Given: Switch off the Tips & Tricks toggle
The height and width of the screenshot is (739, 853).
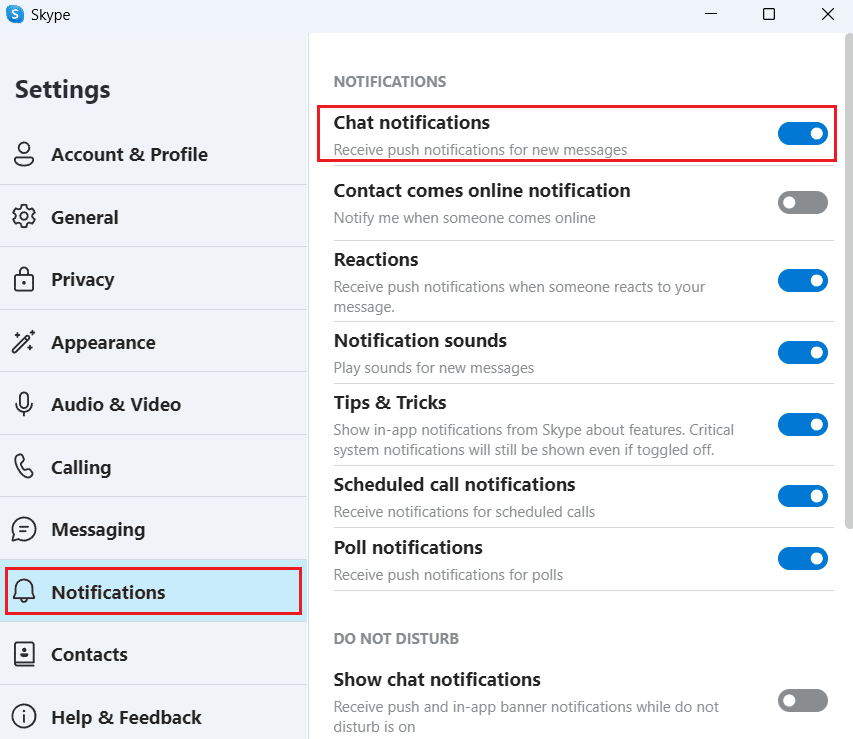Looking at the screenshot, I should (802, 425).
